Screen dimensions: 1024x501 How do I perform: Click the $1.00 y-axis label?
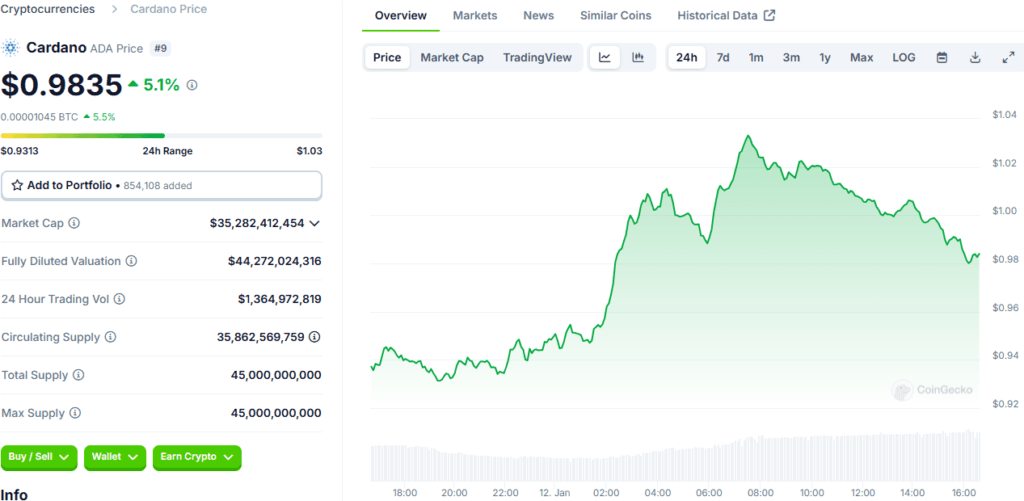pos(1002,211)
